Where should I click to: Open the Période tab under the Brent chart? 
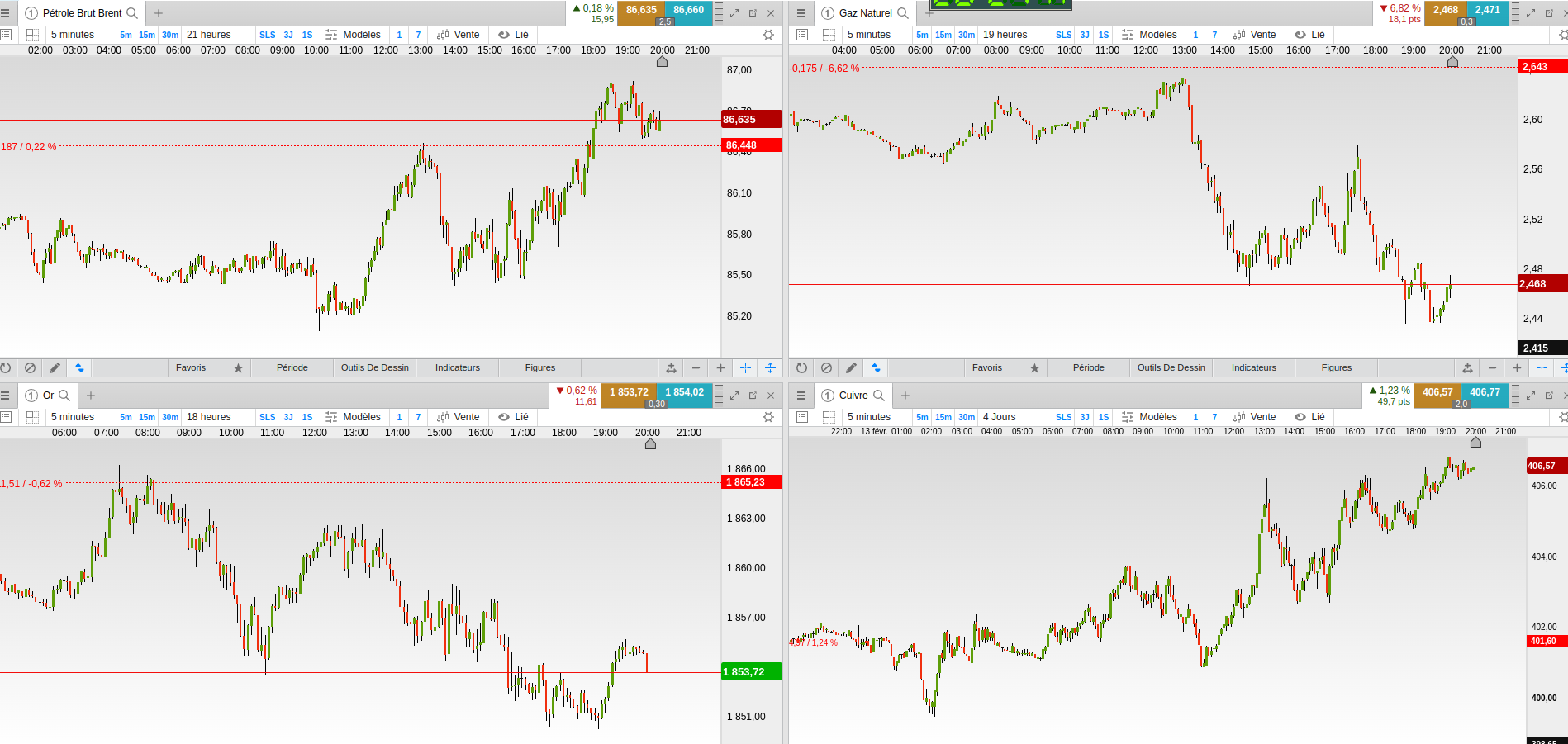292,368
